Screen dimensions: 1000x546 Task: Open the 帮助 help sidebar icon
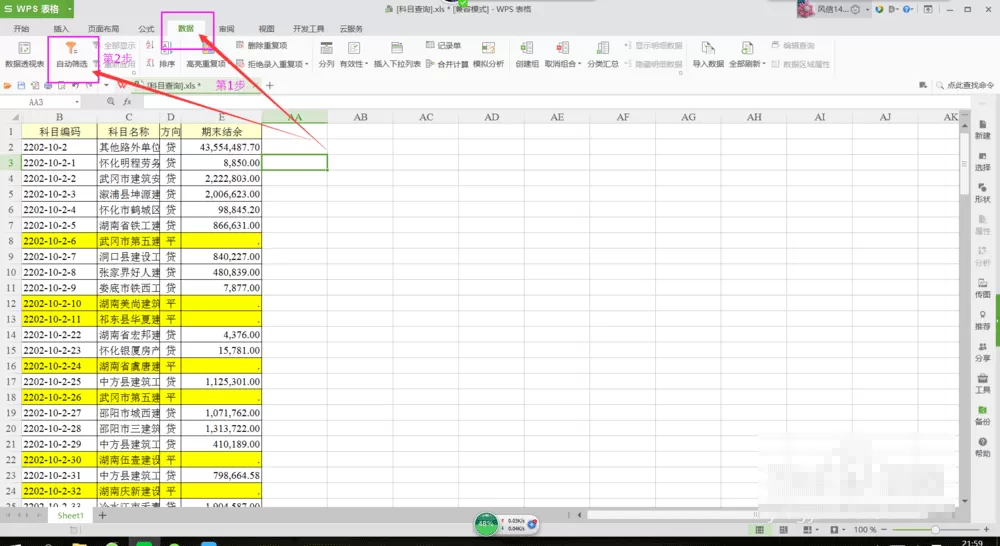point(982,447)
